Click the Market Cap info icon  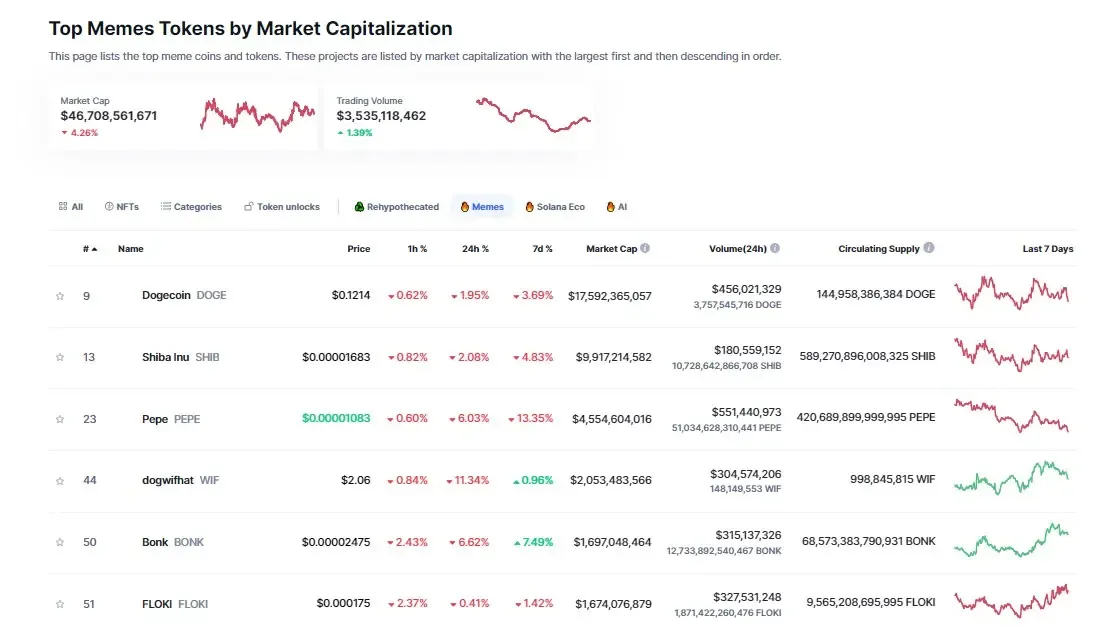(645, 248)
